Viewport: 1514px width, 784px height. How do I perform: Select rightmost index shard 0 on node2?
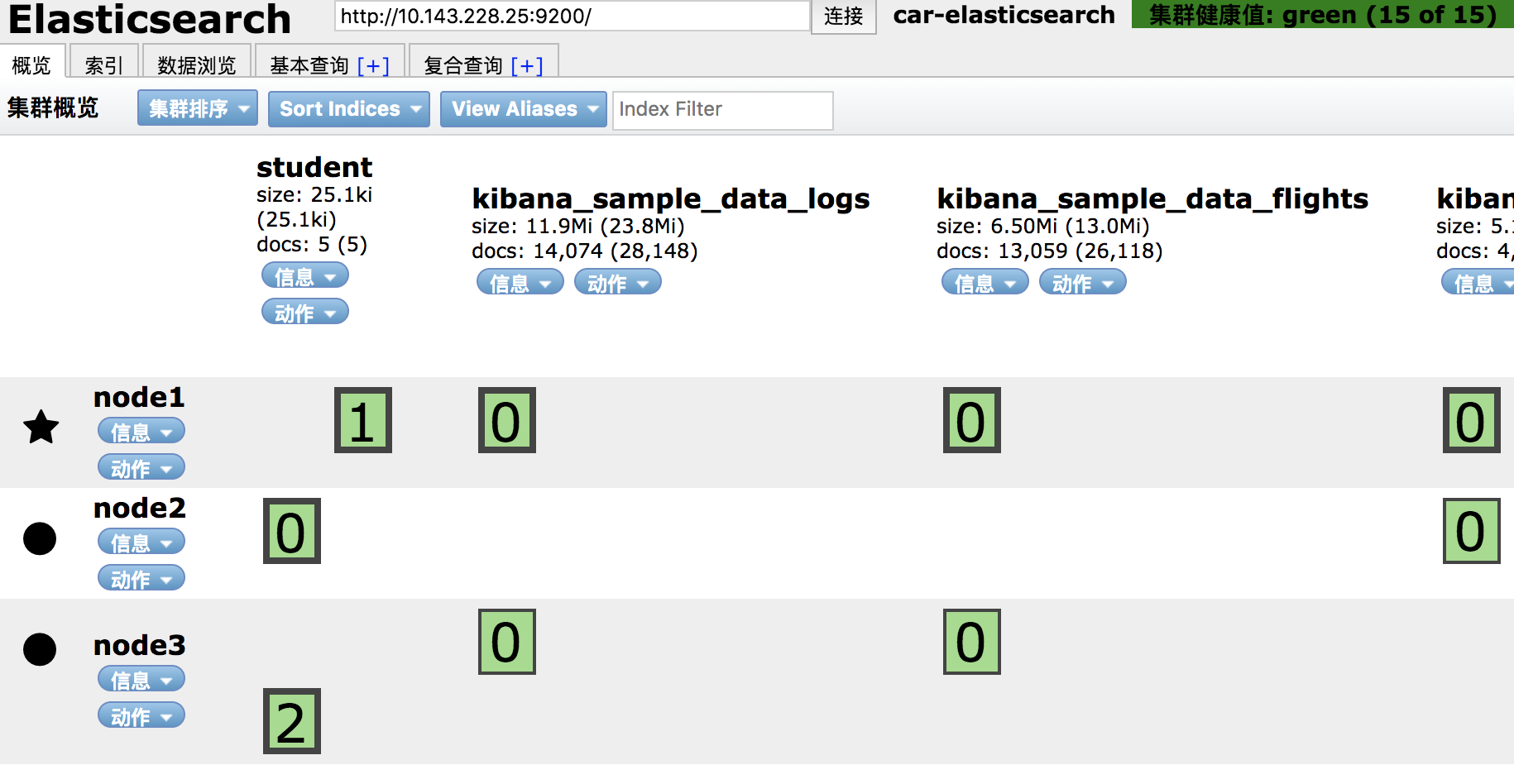click(1472, 531)
